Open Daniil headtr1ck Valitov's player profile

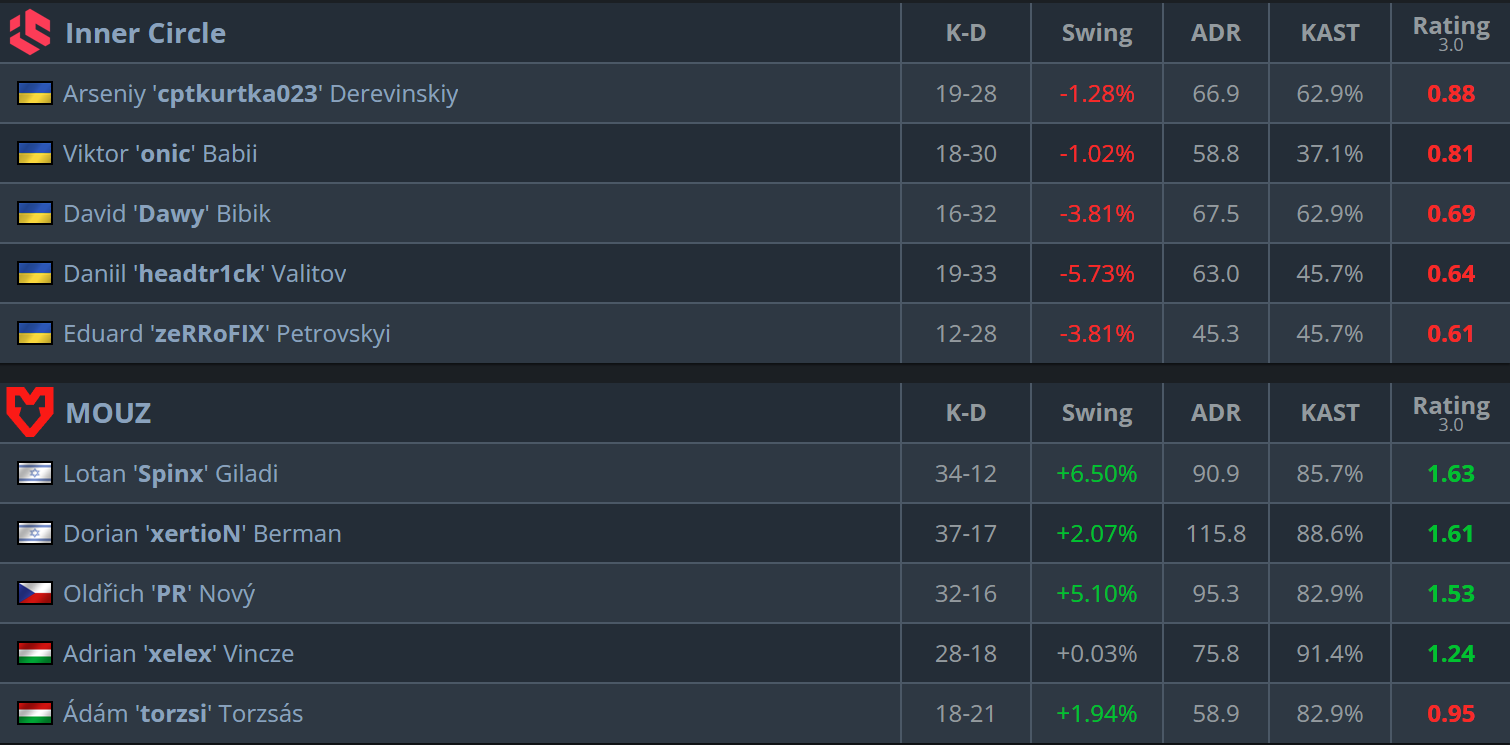click(205, 274)
